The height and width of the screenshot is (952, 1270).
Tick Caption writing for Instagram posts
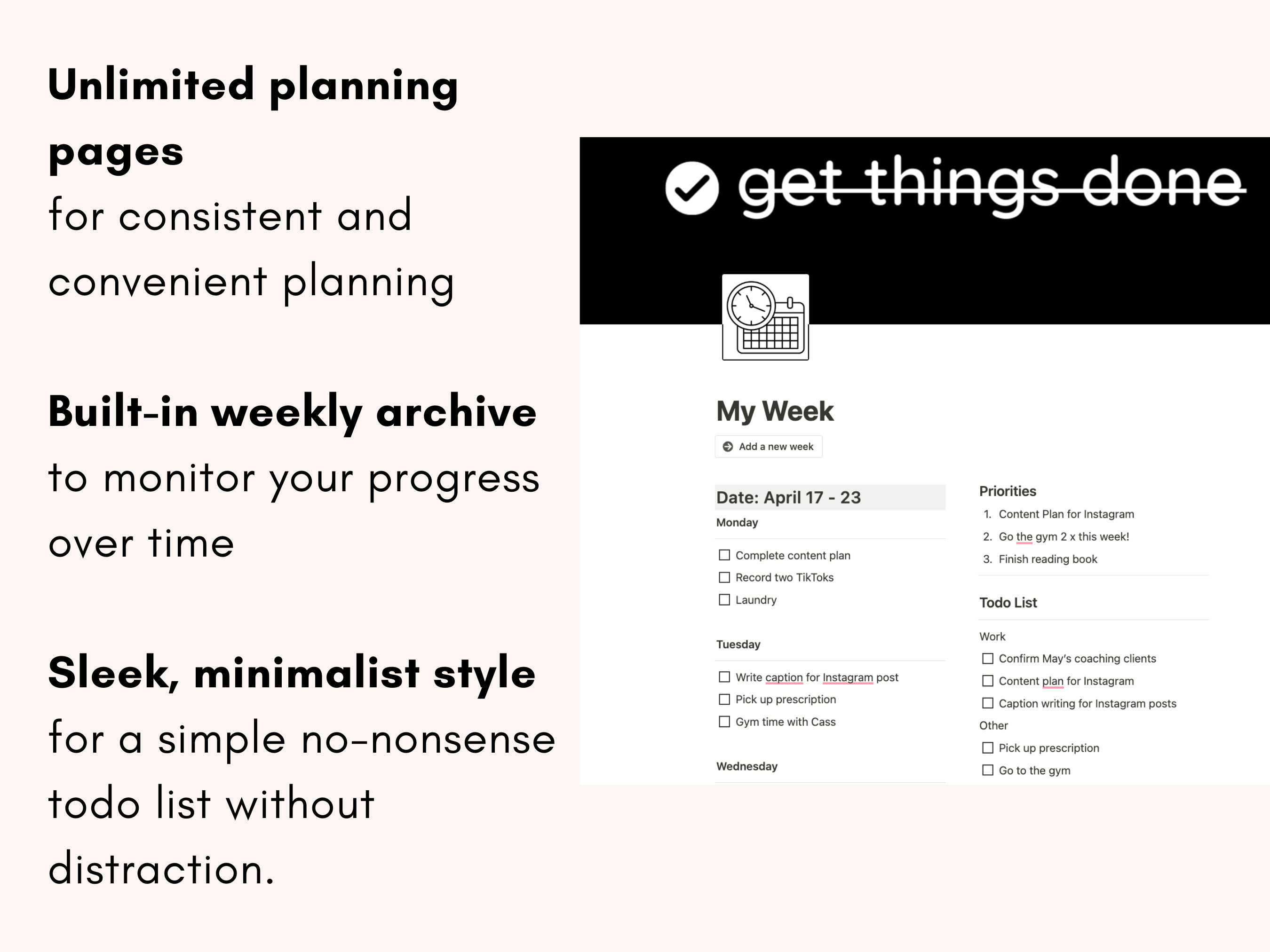pos(987,703)
